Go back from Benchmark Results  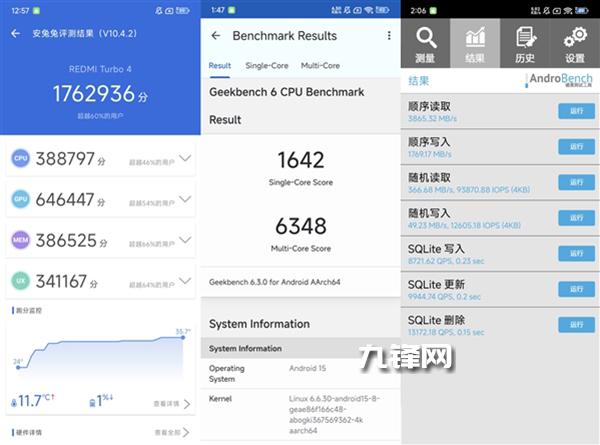coord(216,35)
